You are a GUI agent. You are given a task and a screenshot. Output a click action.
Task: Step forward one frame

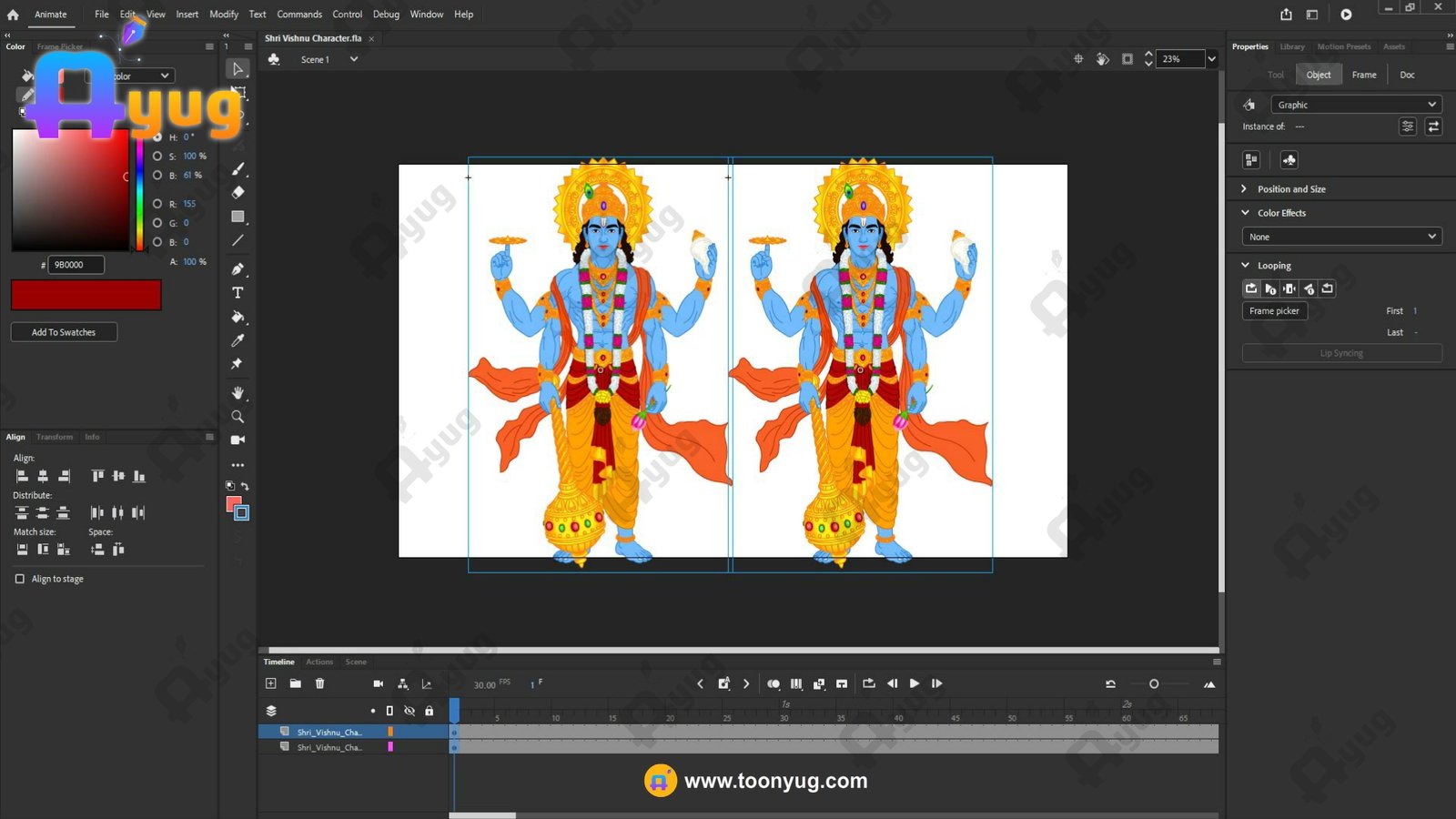coord(936,683)
